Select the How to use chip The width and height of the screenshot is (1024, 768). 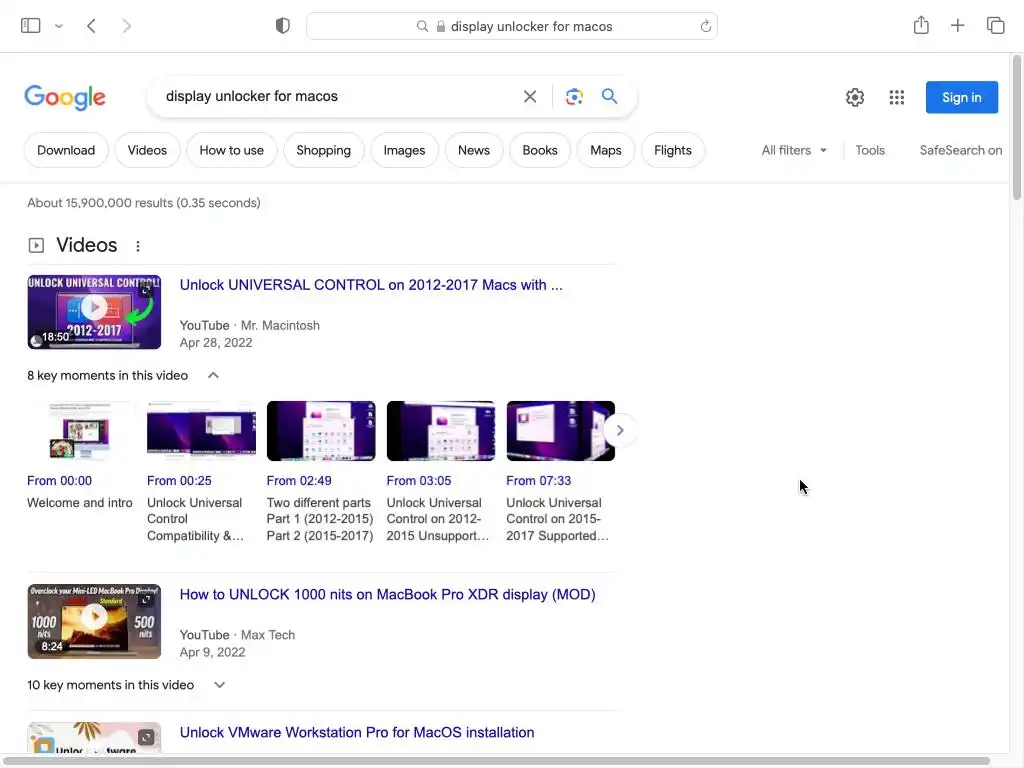click(231, 150)
